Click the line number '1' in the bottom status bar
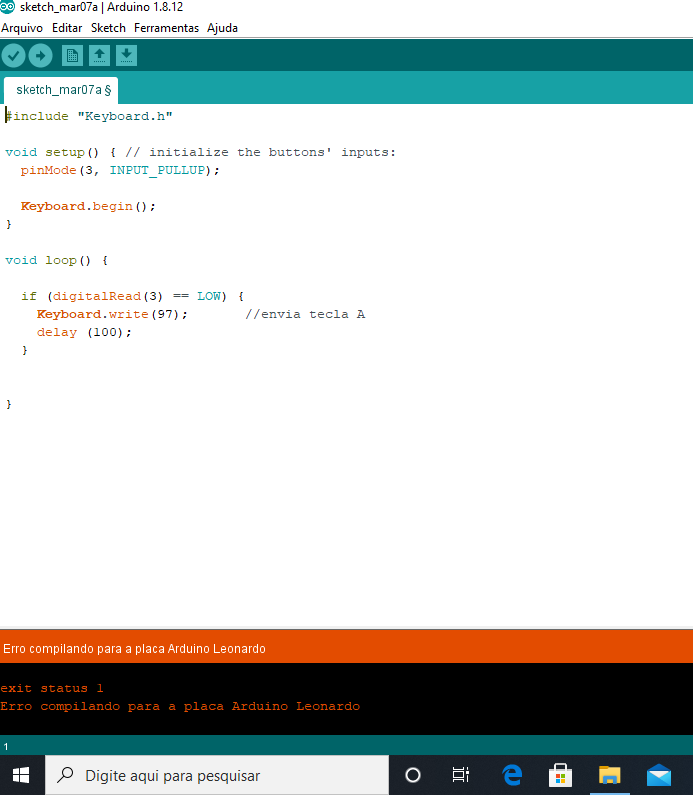 point(6,746)
